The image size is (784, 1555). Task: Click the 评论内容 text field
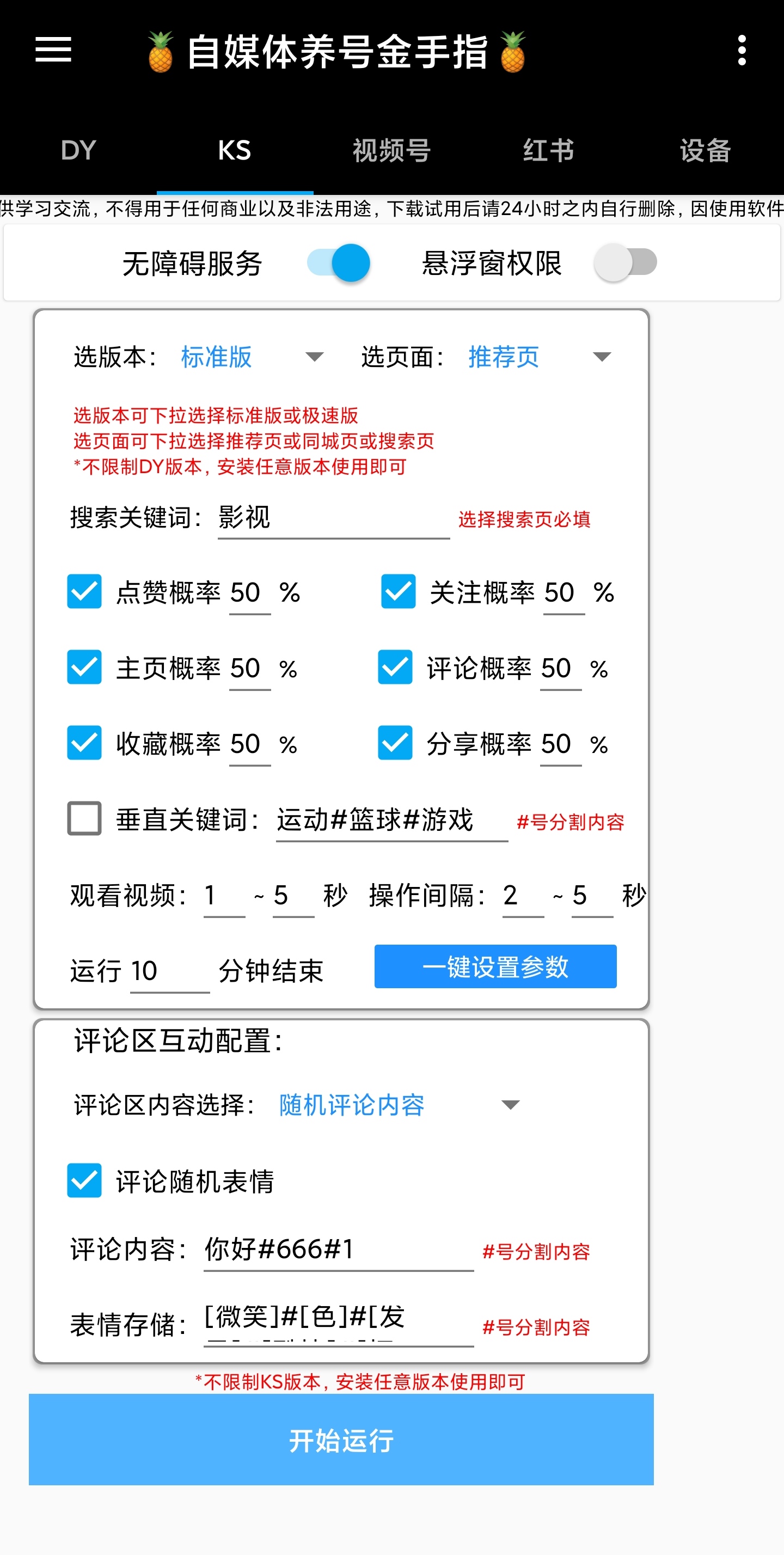(338, 1250)
